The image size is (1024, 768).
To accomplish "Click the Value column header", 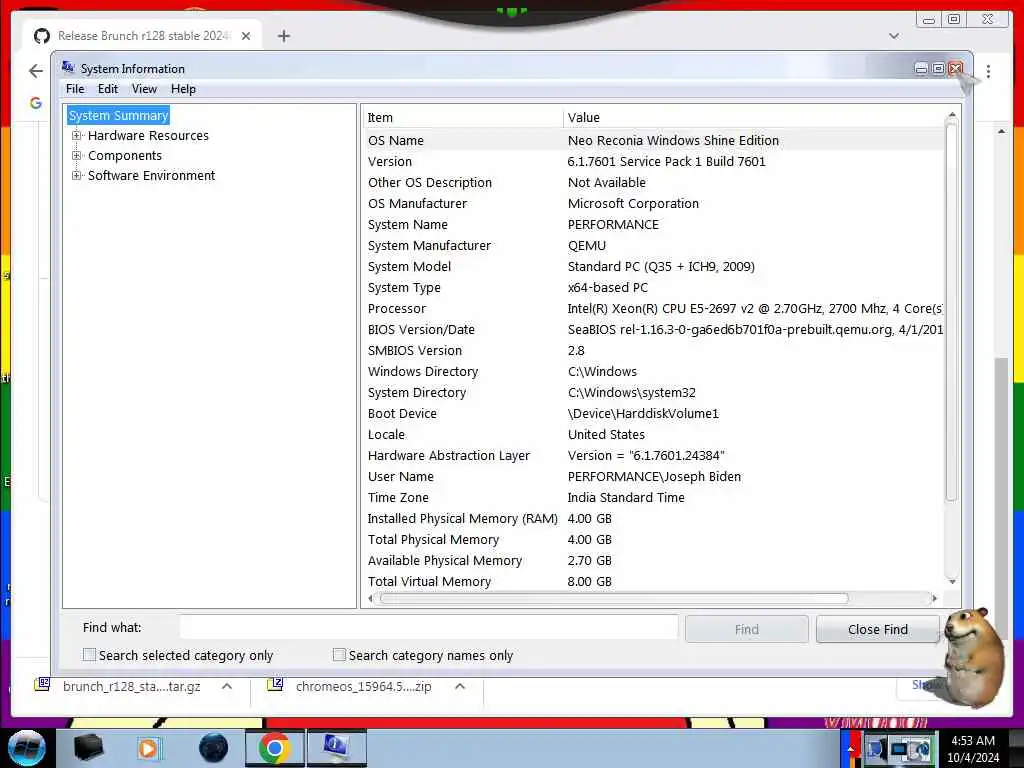I will 754,118.
